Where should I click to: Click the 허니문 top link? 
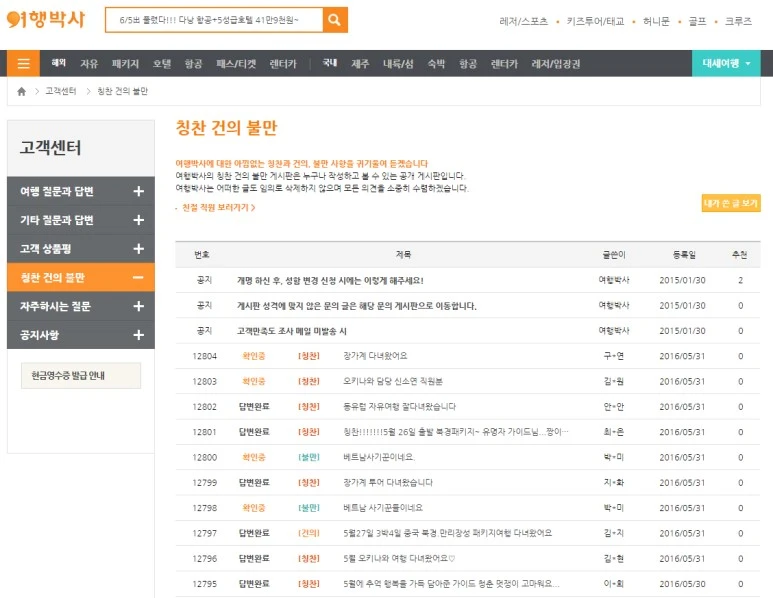point(656,21)
